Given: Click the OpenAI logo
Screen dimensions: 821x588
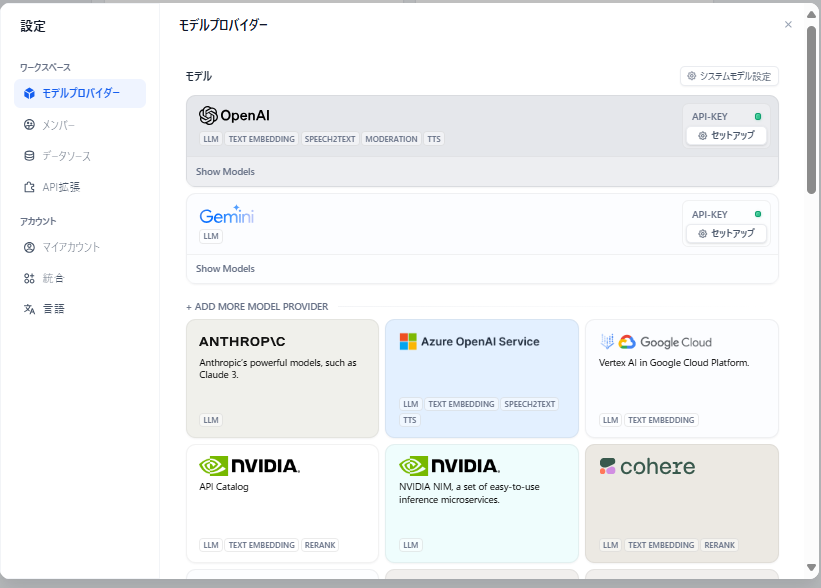Looking at the screenshot, I should pos(234,115).
